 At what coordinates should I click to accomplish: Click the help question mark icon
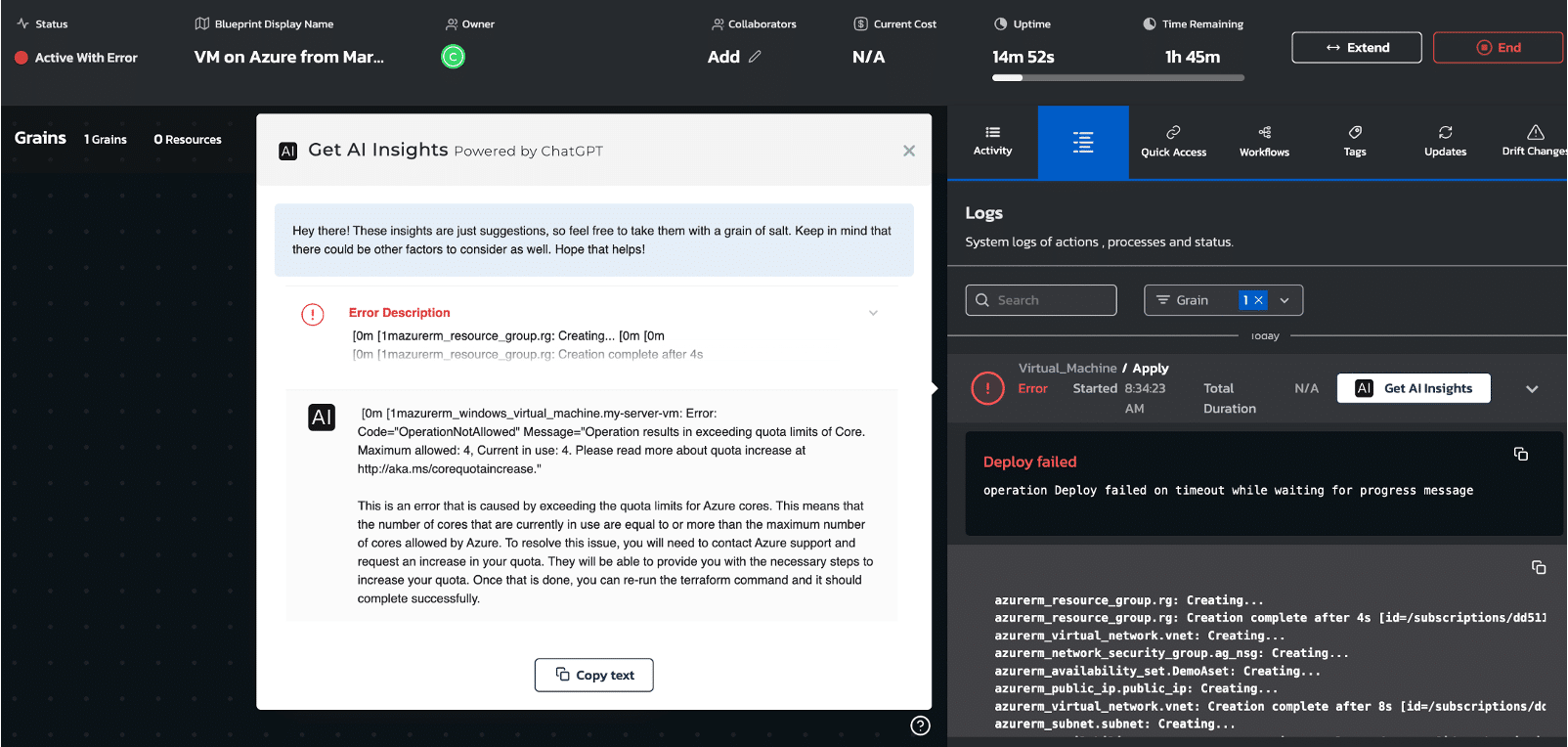point(920,725)
